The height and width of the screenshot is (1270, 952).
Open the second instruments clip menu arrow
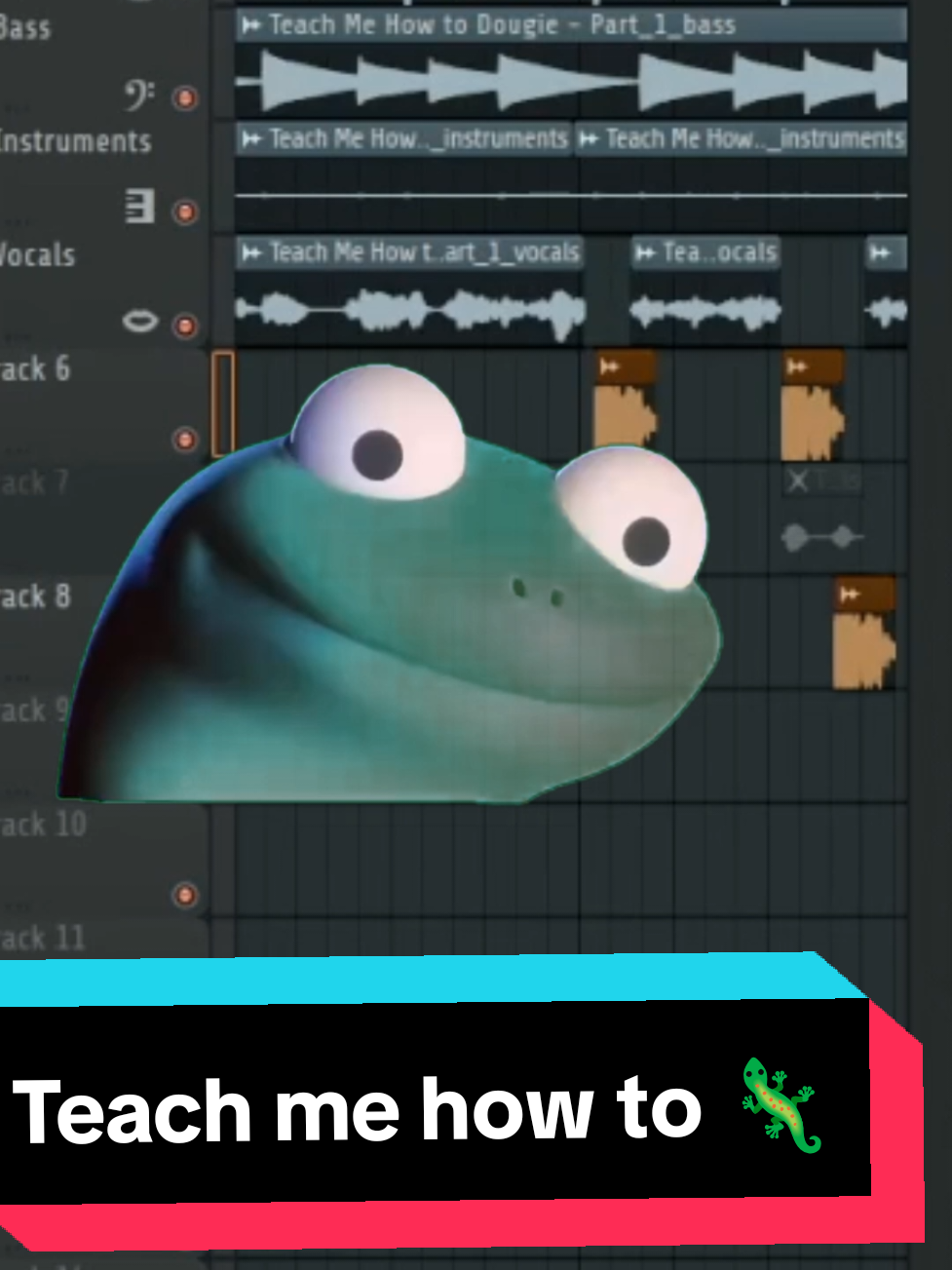pos(589,139)
